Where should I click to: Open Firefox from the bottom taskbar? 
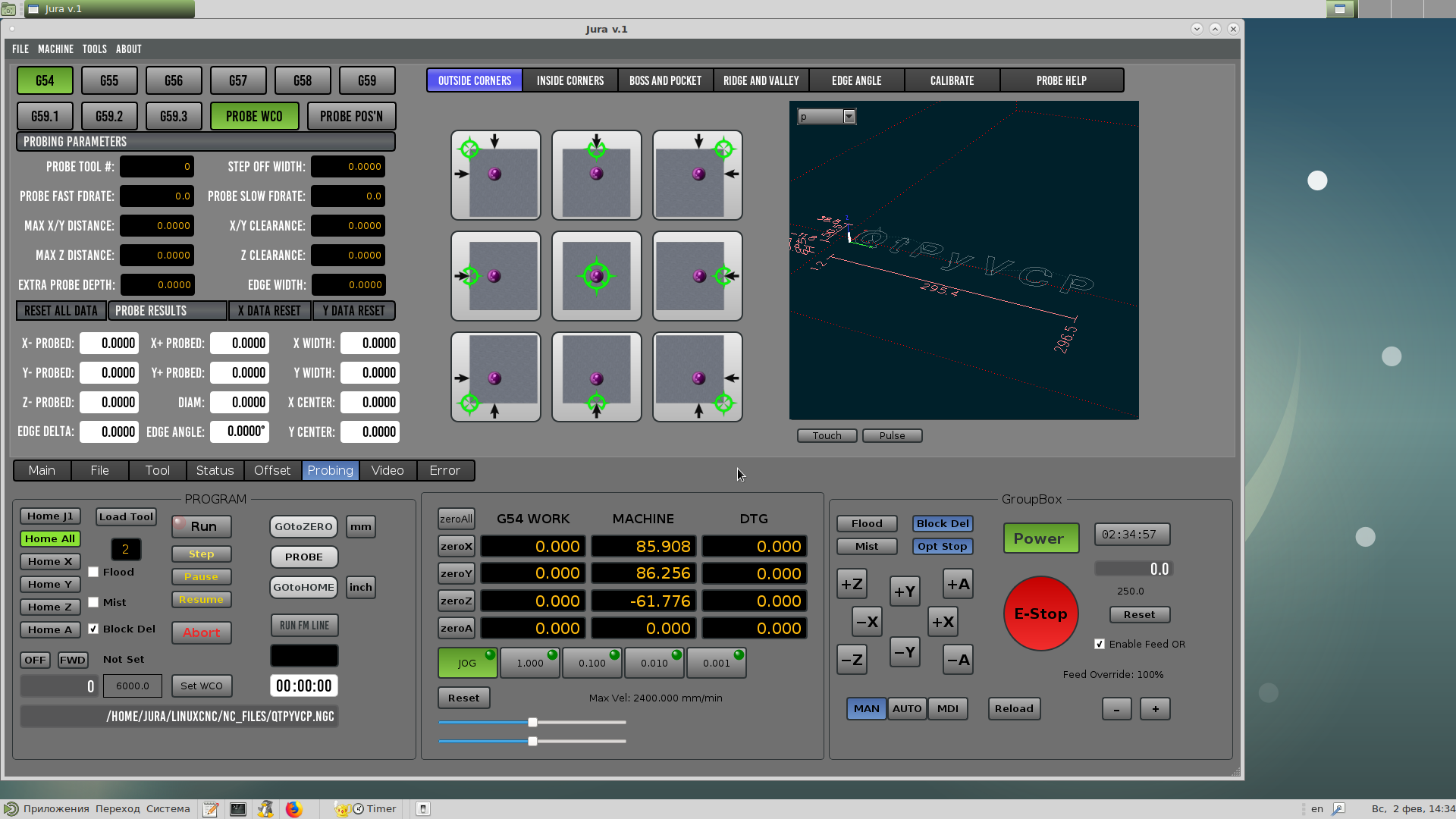point(293,809)
